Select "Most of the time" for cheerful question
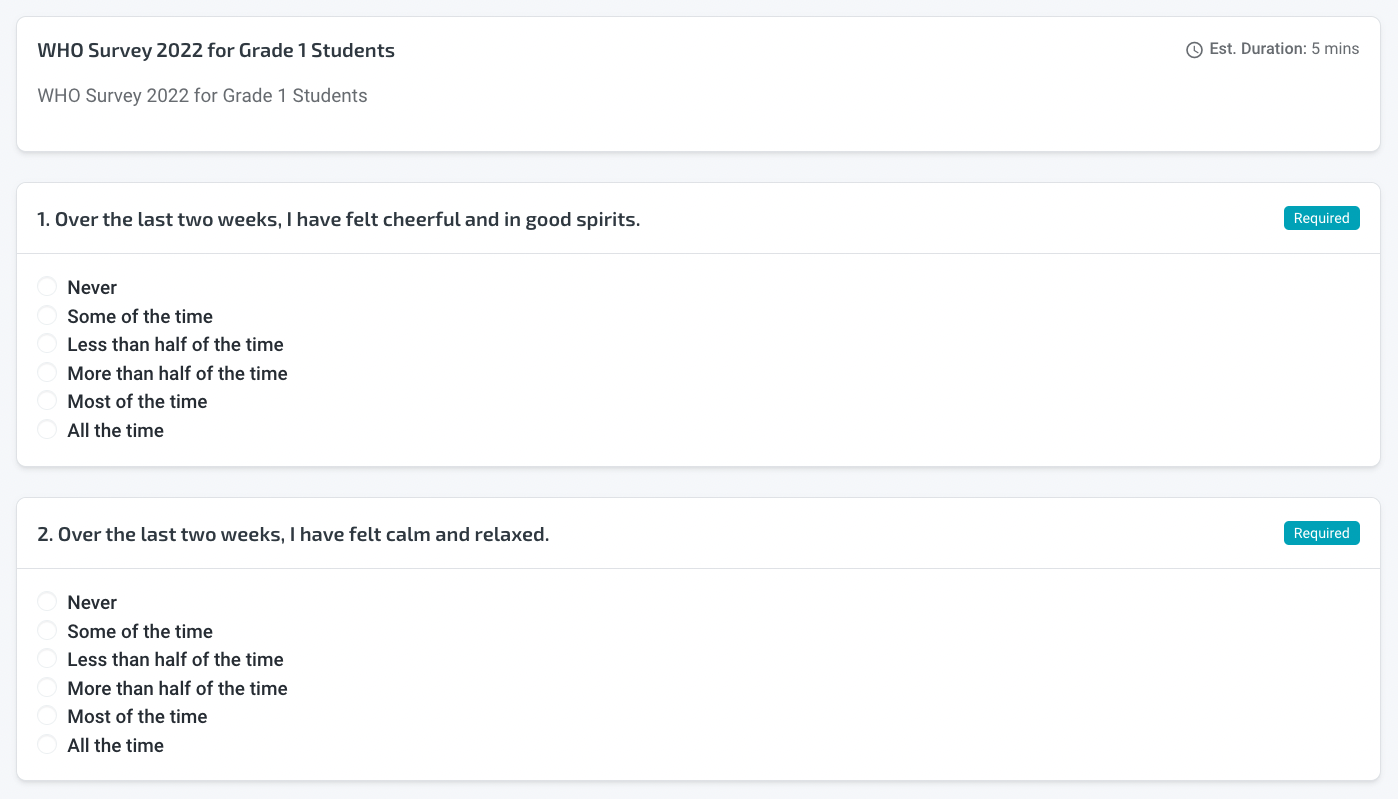Image resolution: width=1398 pixels, height=799 pixels. pos(47,401)
